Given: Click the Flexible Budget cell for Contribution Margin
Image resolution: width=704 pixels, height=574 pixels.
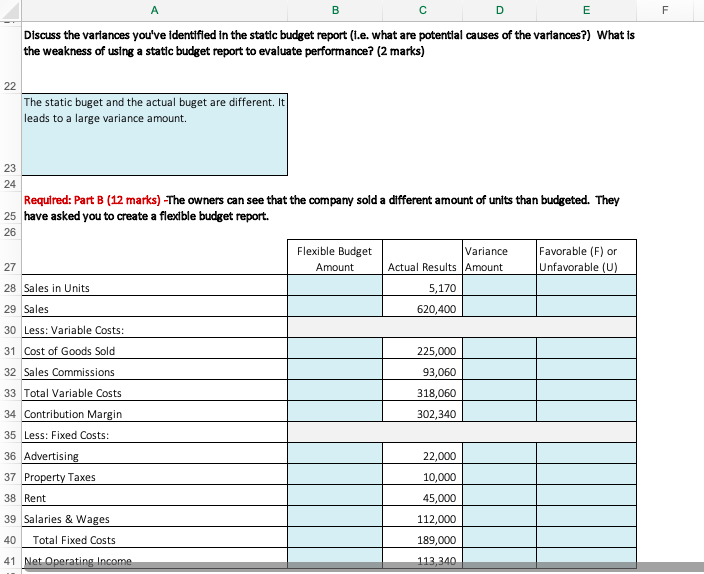Looking at the screenshot, I should coord(335,411).
